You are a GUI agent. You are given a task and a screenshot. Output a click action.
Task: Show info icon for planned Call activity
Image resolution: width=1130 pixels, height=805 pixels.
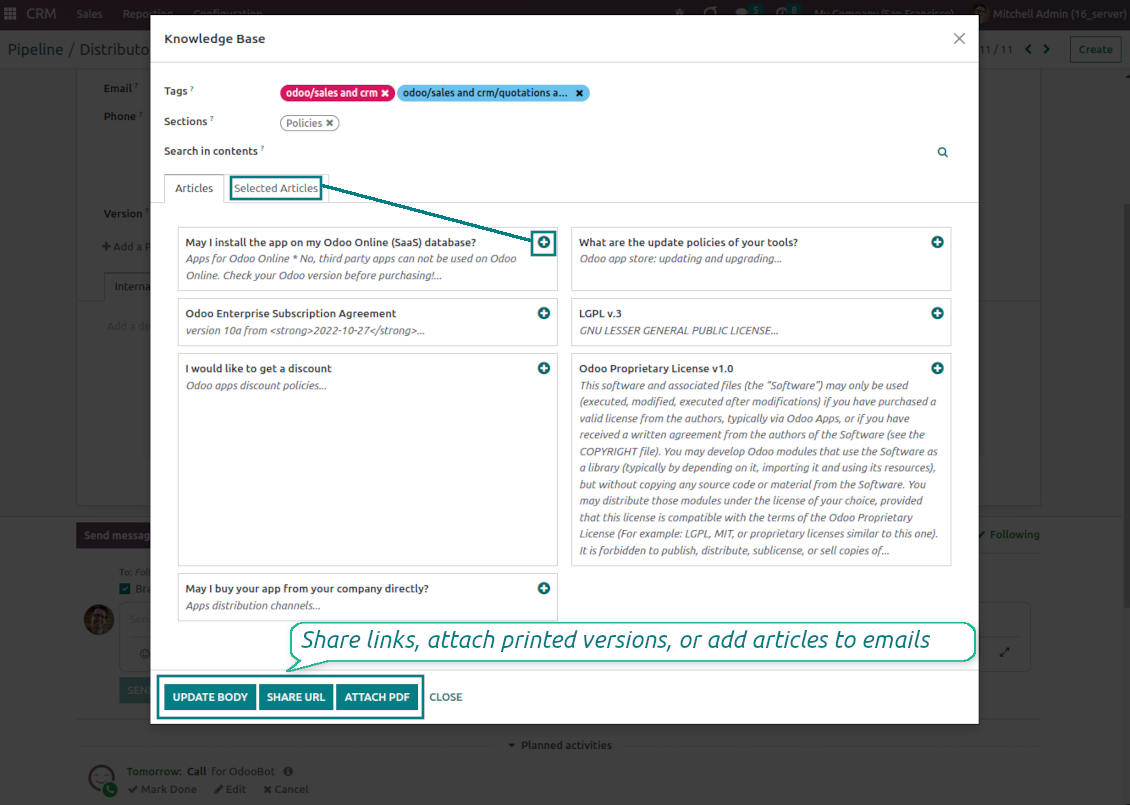pos(288,771)
